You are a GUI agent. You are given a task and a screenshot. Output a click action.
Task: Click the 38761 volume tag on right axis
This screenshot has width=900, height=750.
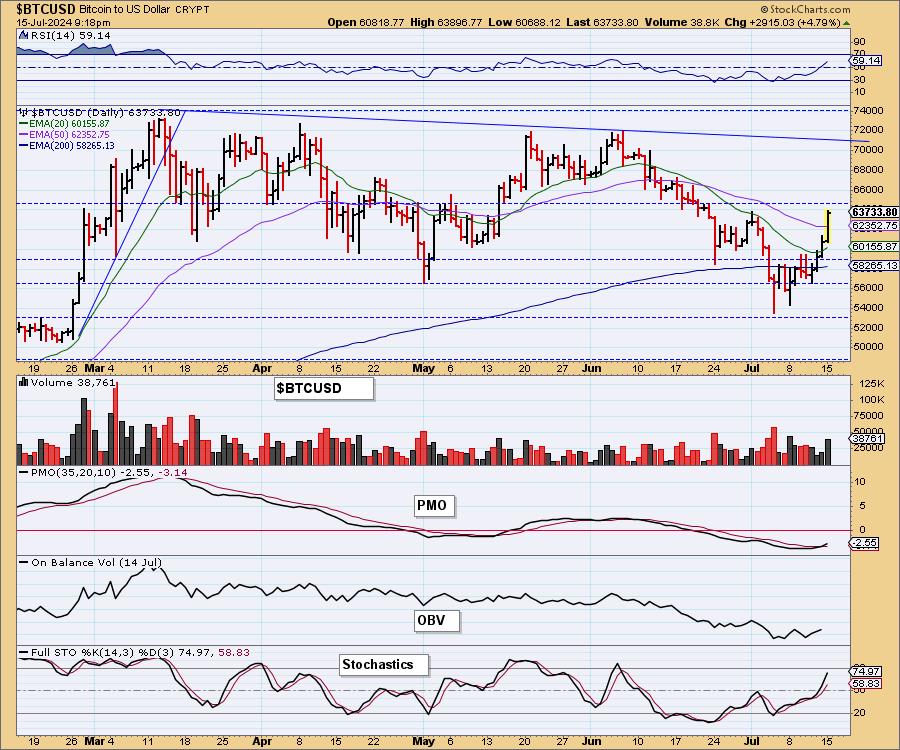868,438
